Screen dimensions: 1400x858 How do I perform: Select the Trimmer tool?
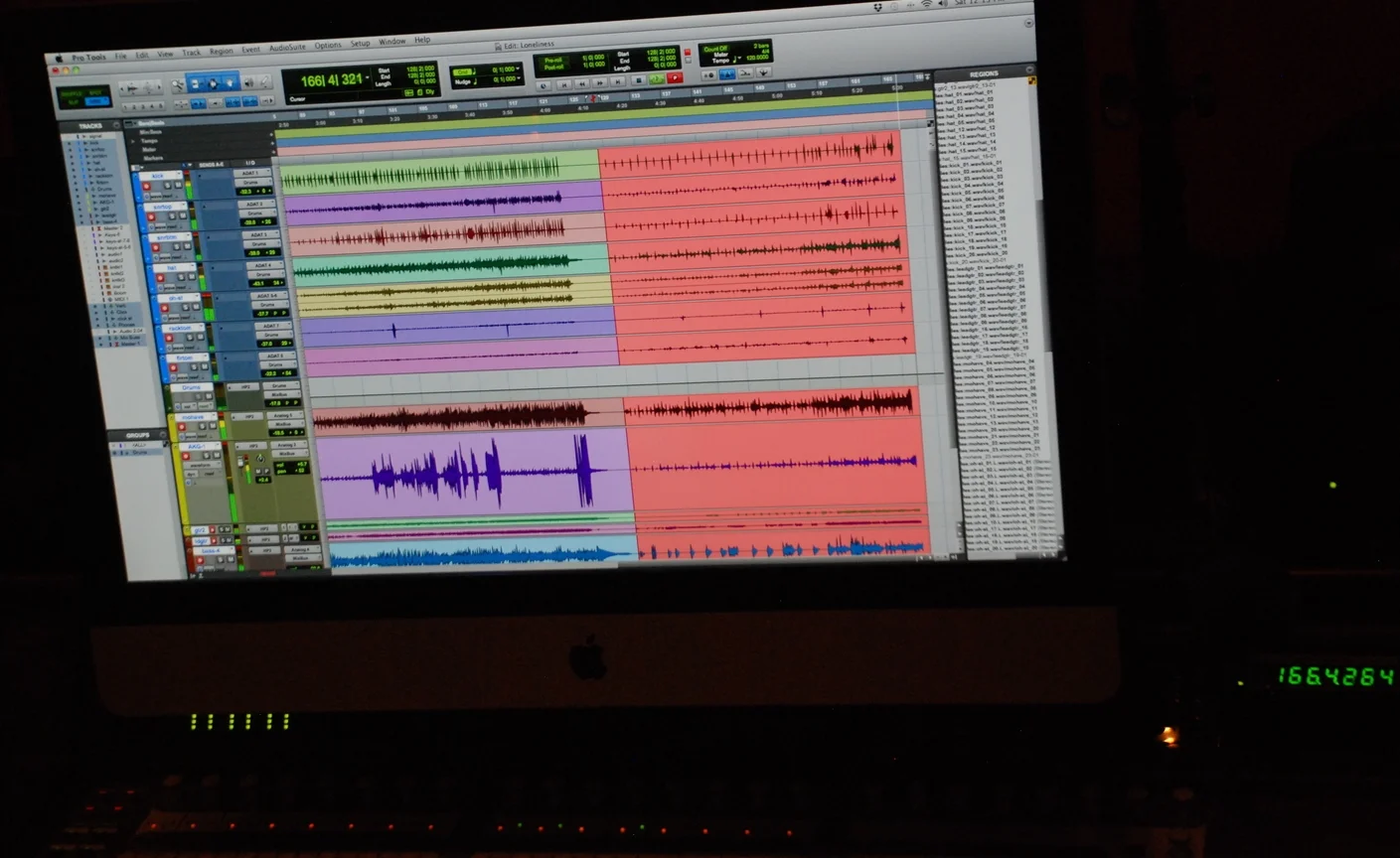196,84
